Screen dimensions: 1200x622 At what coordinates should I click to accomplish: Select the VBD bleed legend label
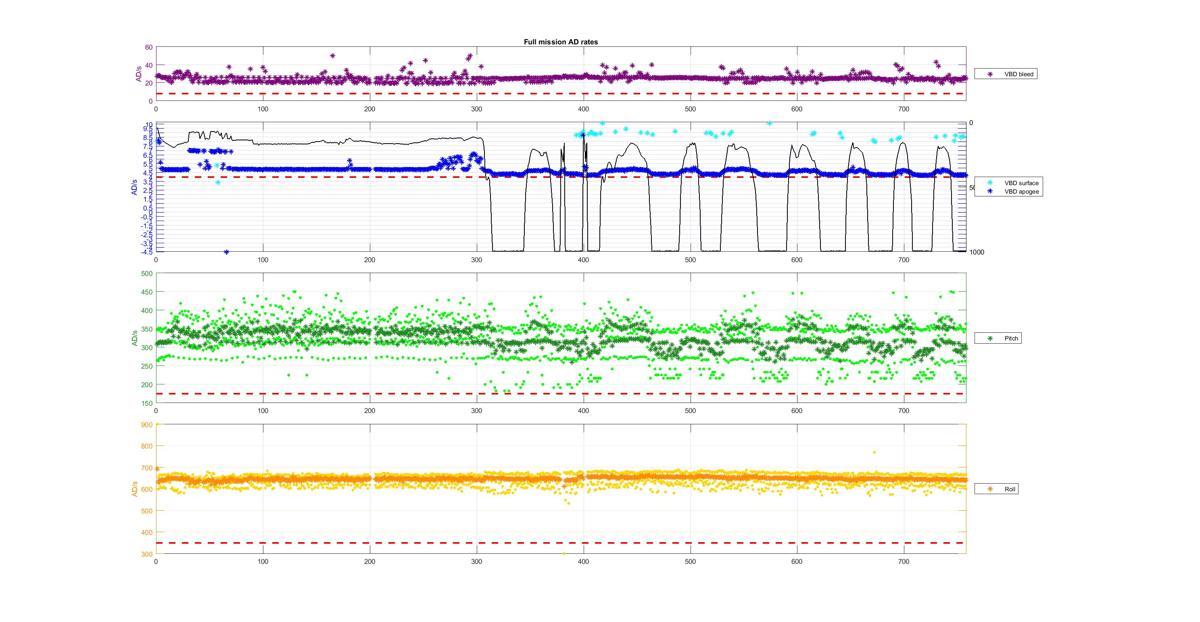tap(1019, 74)
